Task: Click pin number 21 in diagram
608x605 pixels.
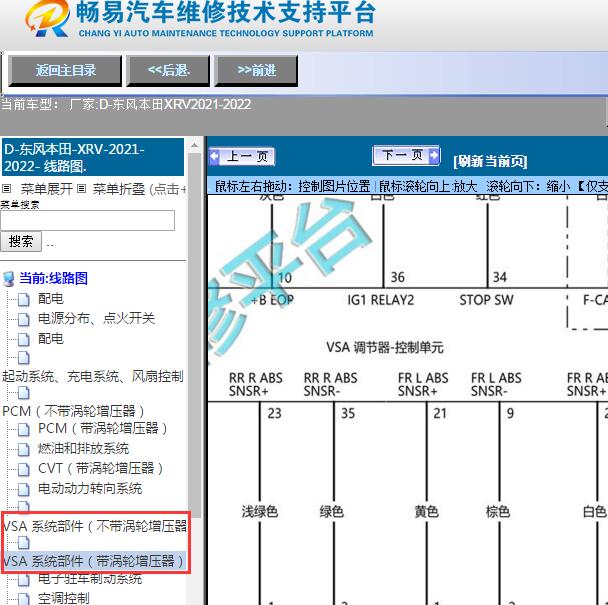Action: pyautogui.click(x=440, y=413)
